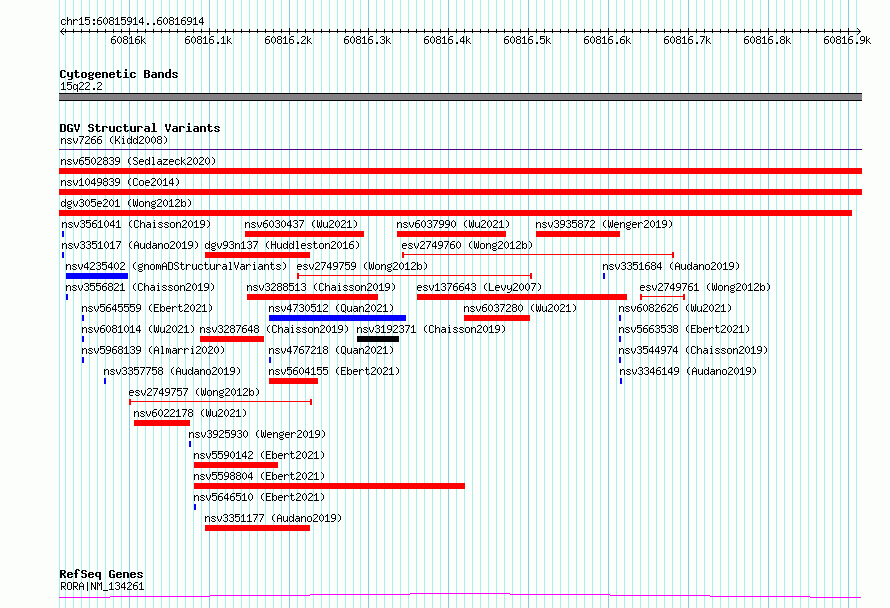Click ruler tick labeled 60816k
Image resolution: width=890 pixels, height=608 pixels.
coord(128,40)
